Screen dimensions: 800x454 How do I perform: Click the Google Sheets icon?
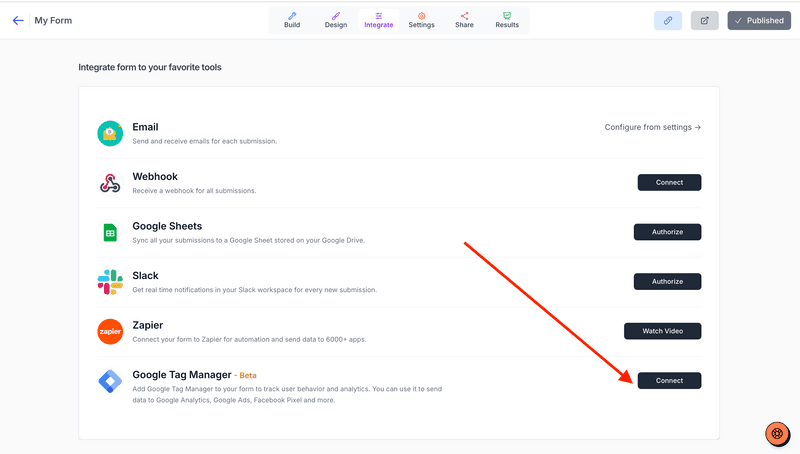point(110,233)
